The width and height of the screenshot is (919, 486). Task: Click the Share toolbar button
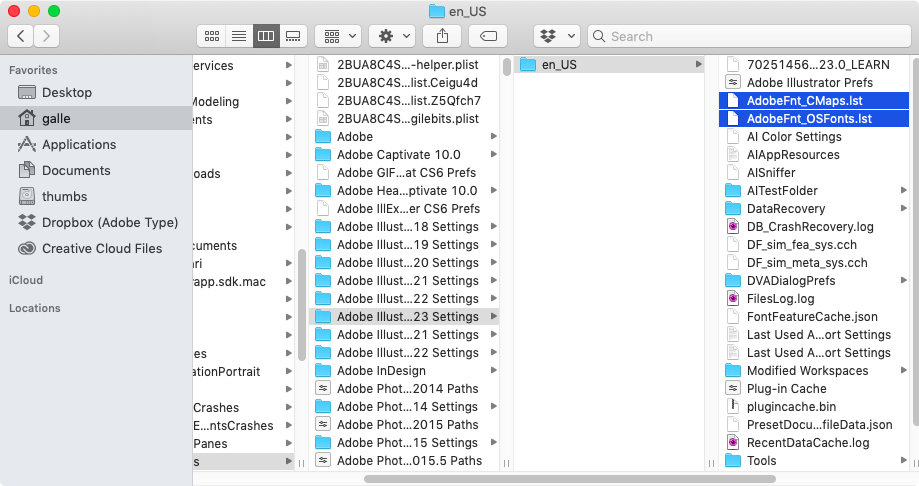tap(443, 36)
